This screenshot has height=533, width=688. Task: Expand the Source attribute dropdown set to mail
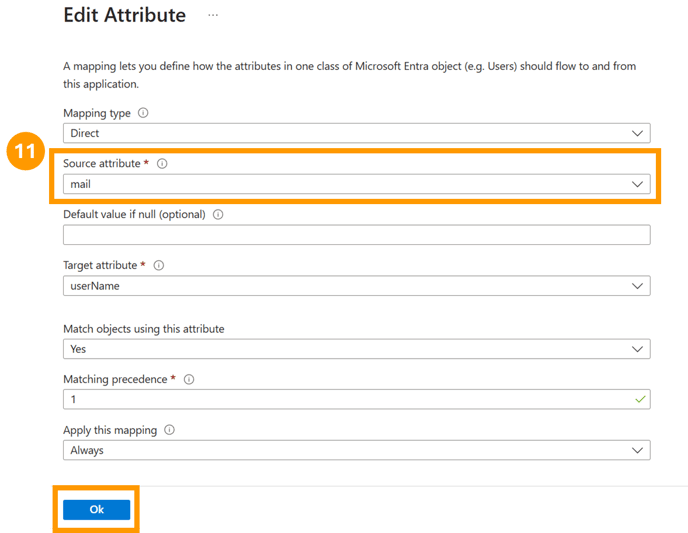click(357, 184)
